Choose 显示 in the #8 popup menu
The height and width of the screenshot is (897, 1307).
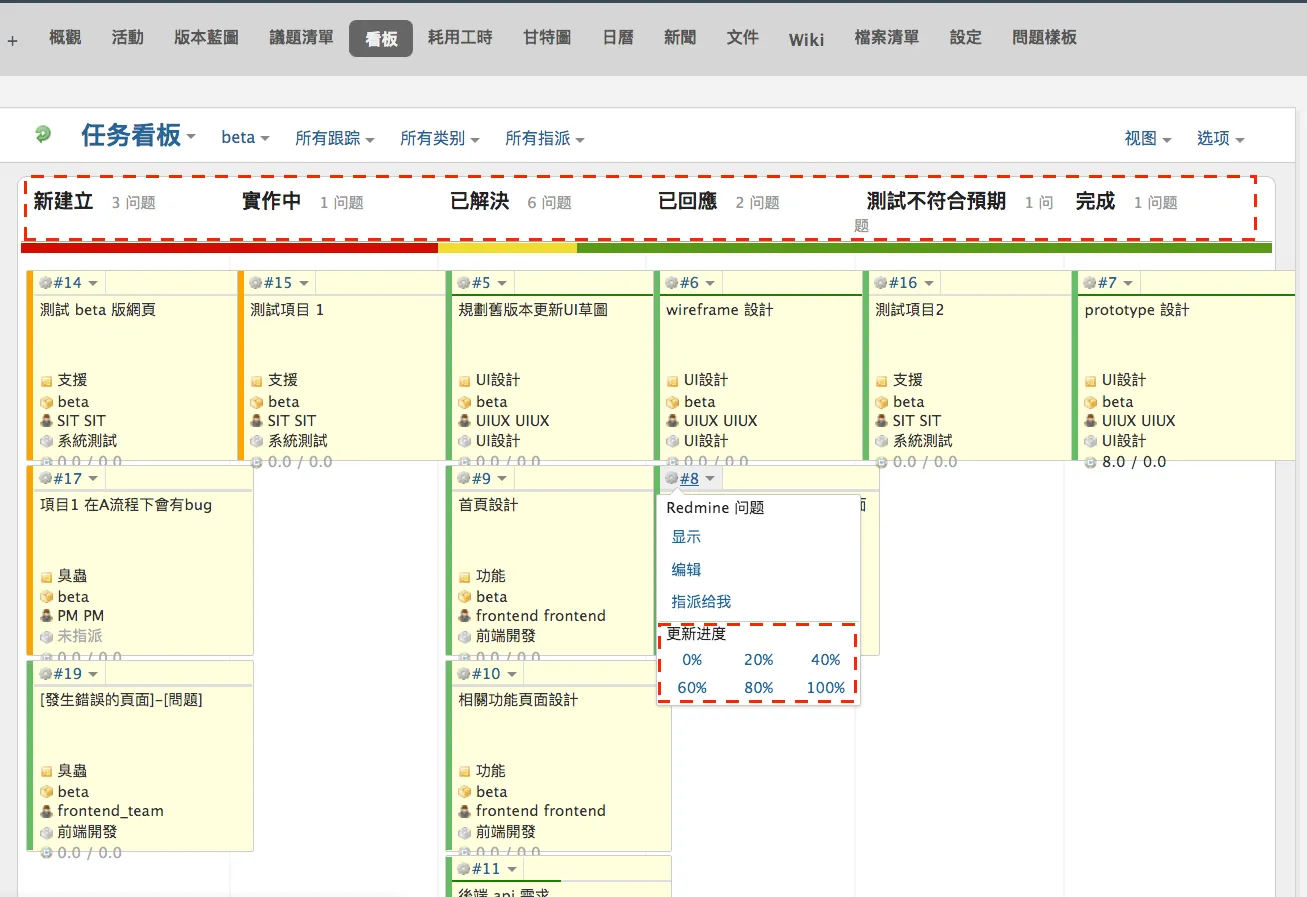(x=686, y=537)
